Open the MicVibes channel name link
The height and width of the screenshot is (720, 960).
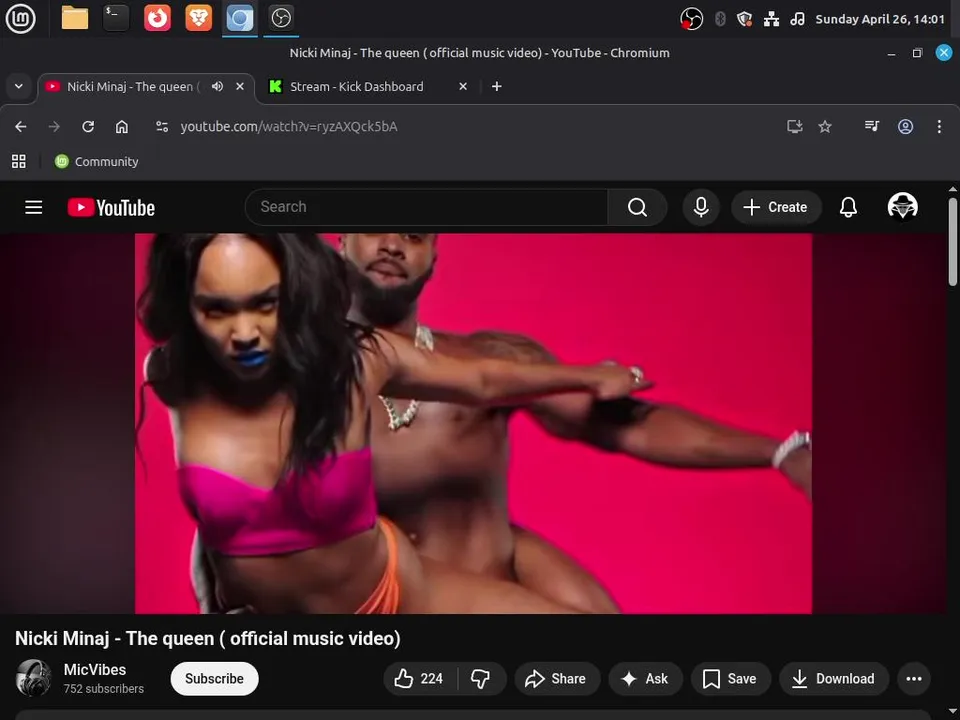click(x=95, y=670)
